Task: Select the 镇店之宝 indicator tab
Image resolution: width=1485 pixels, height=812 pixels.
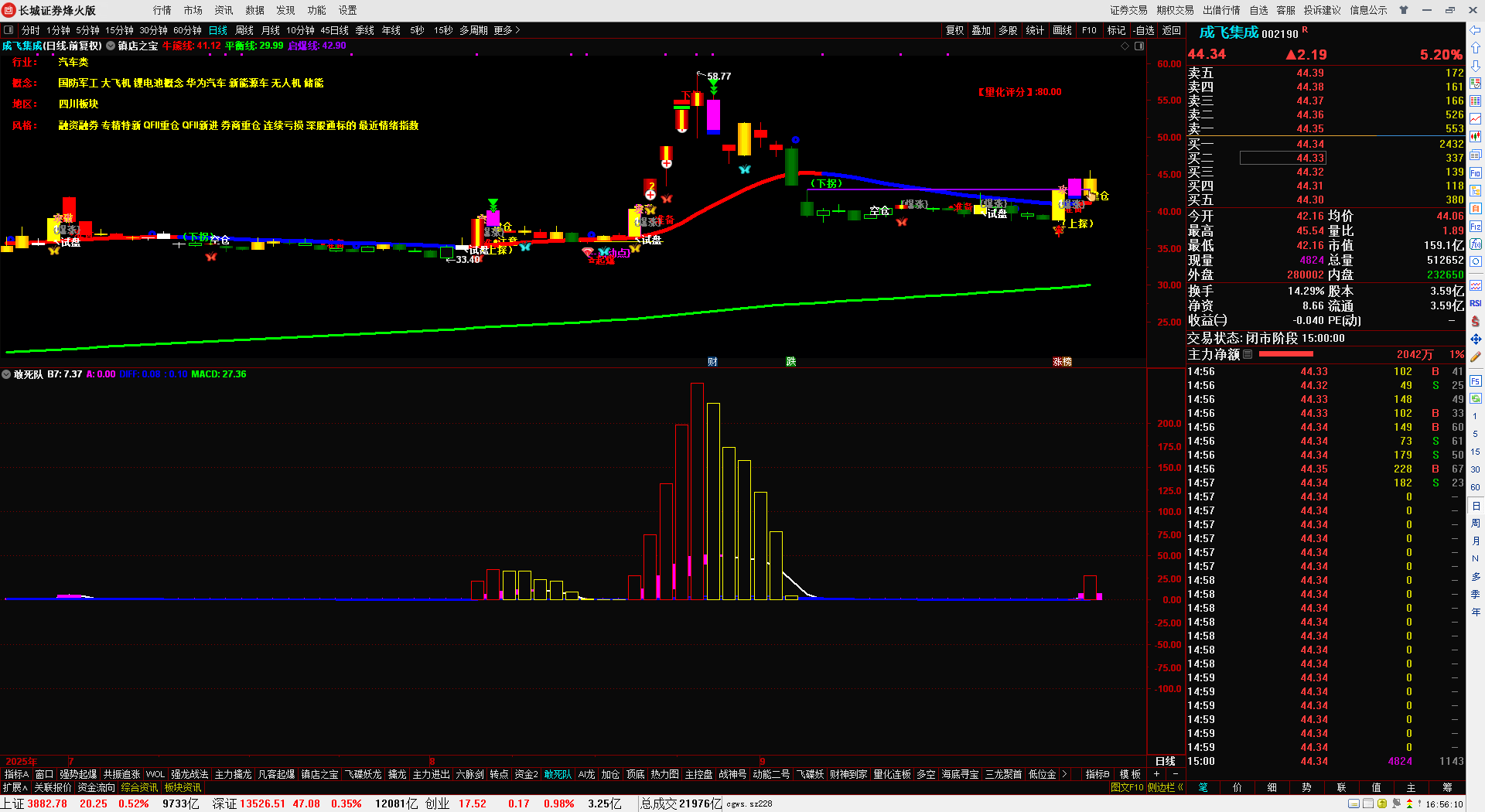Action: (319, 774)
